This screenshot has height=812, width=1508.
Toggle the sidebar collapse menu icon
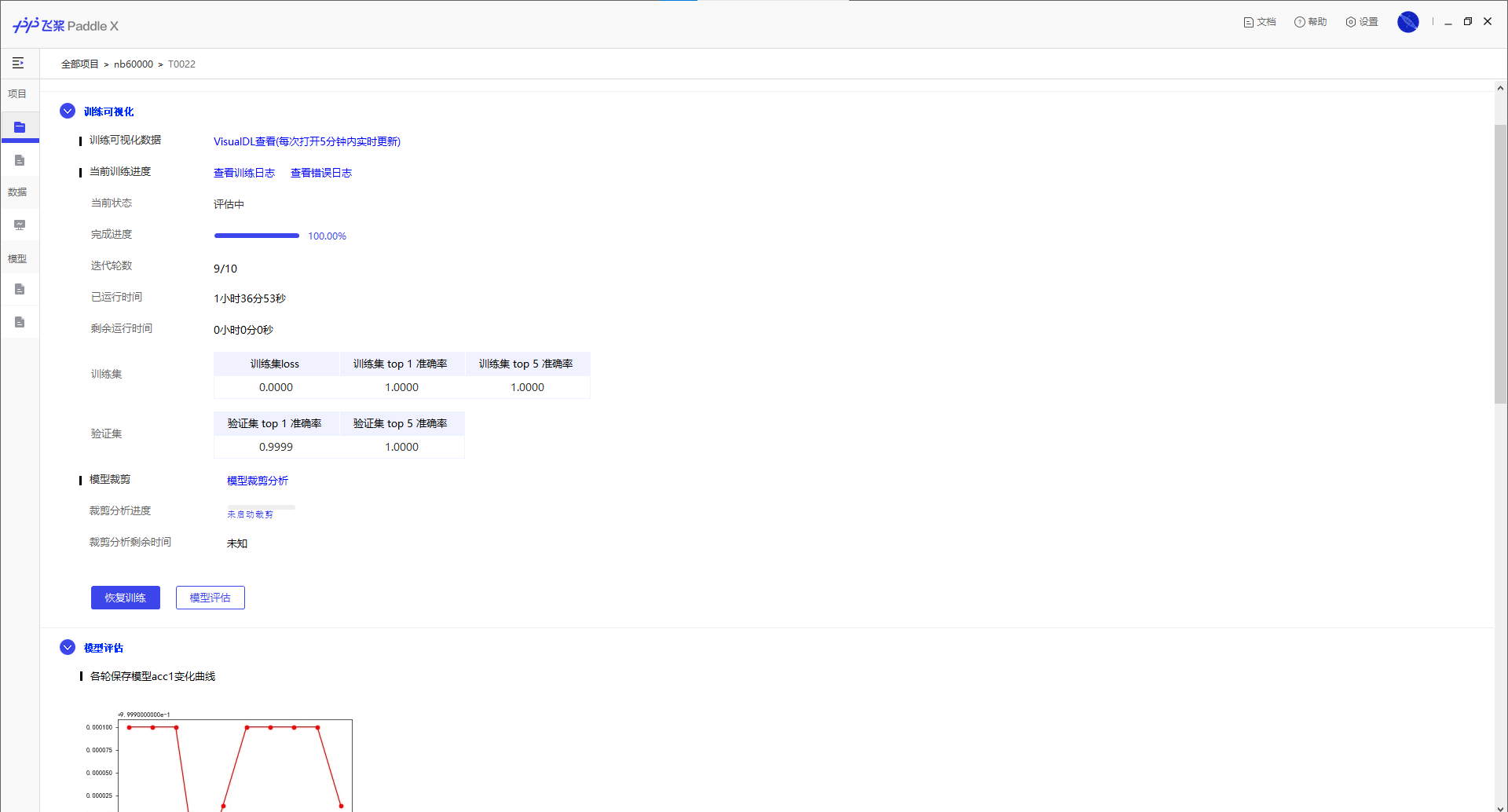[18, 63]
